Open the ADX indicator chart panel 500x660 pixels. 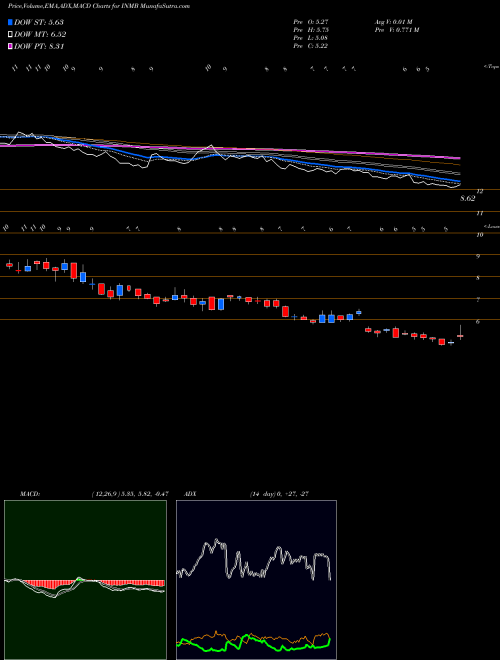click(256, 580)
